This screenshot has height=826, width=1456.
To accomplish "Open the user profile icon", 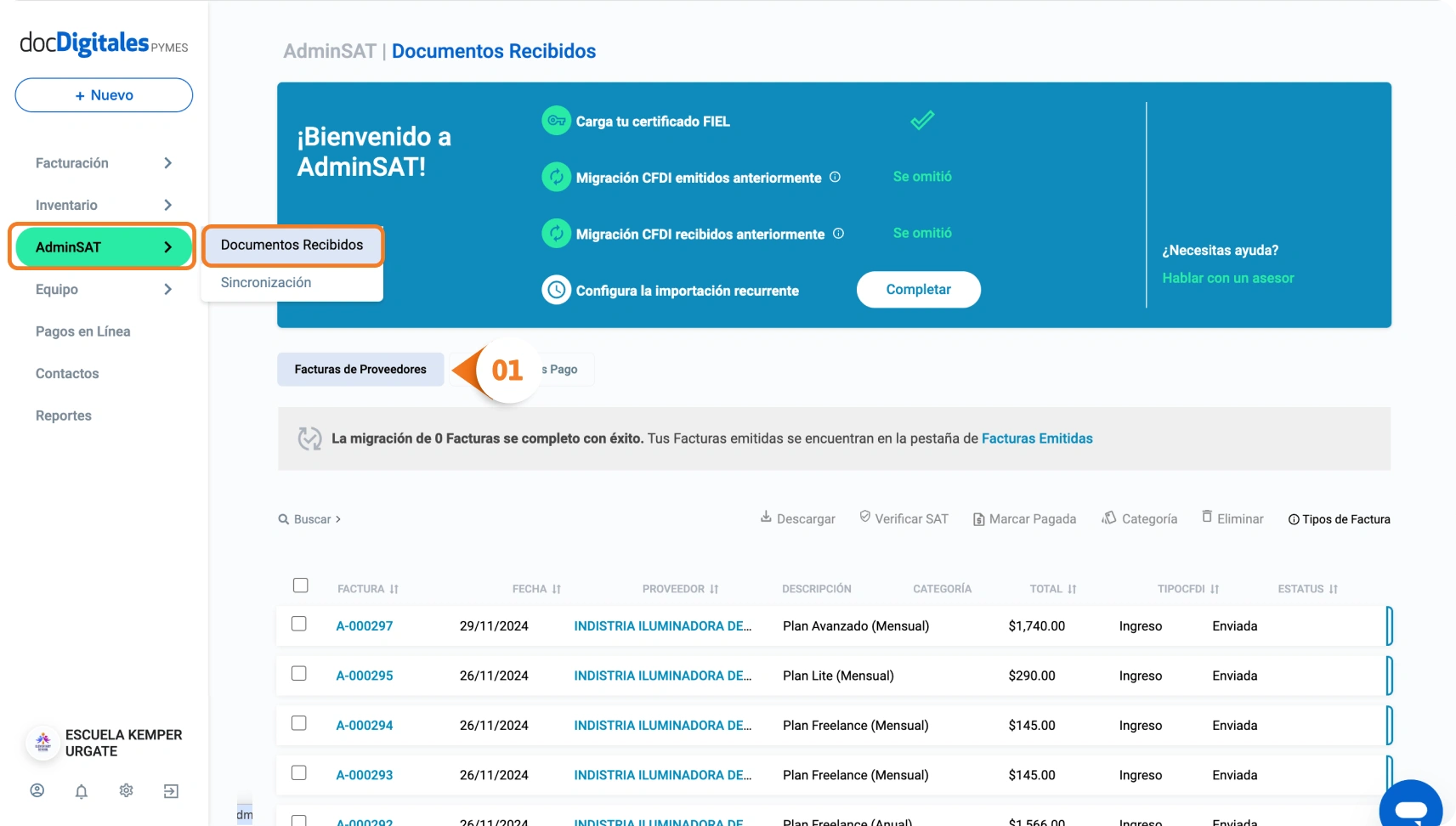I will [x=37, y=790].
